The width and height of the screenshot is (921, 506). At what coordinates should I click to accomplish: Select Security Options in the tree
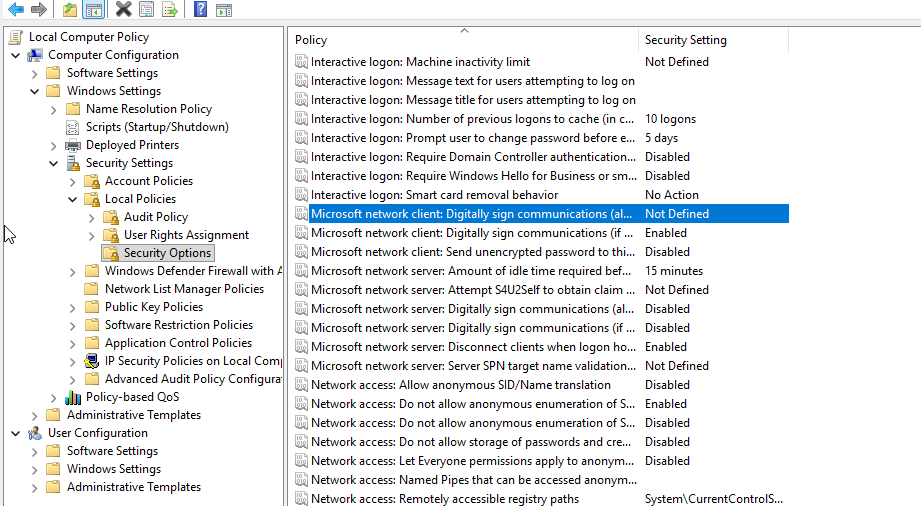pos(167,253)
